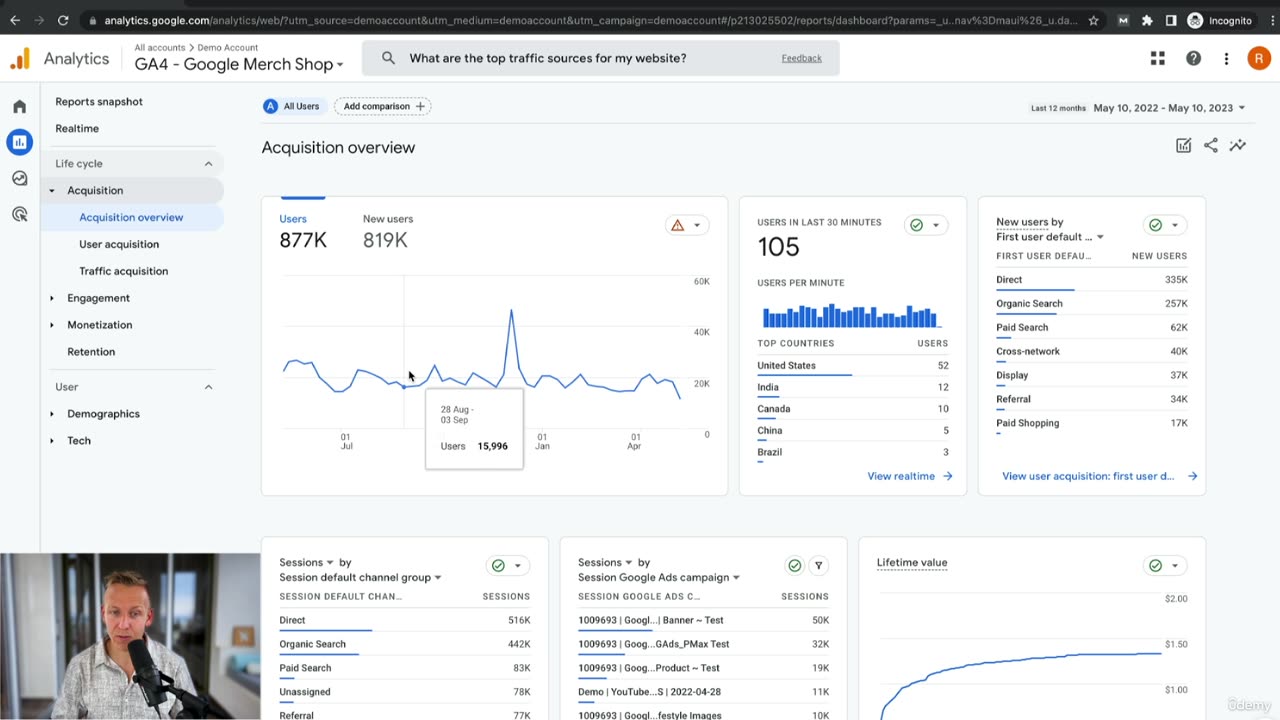Open Traffic acquisition report
The height and width of the screenshot is (720, 1280).
124,271
